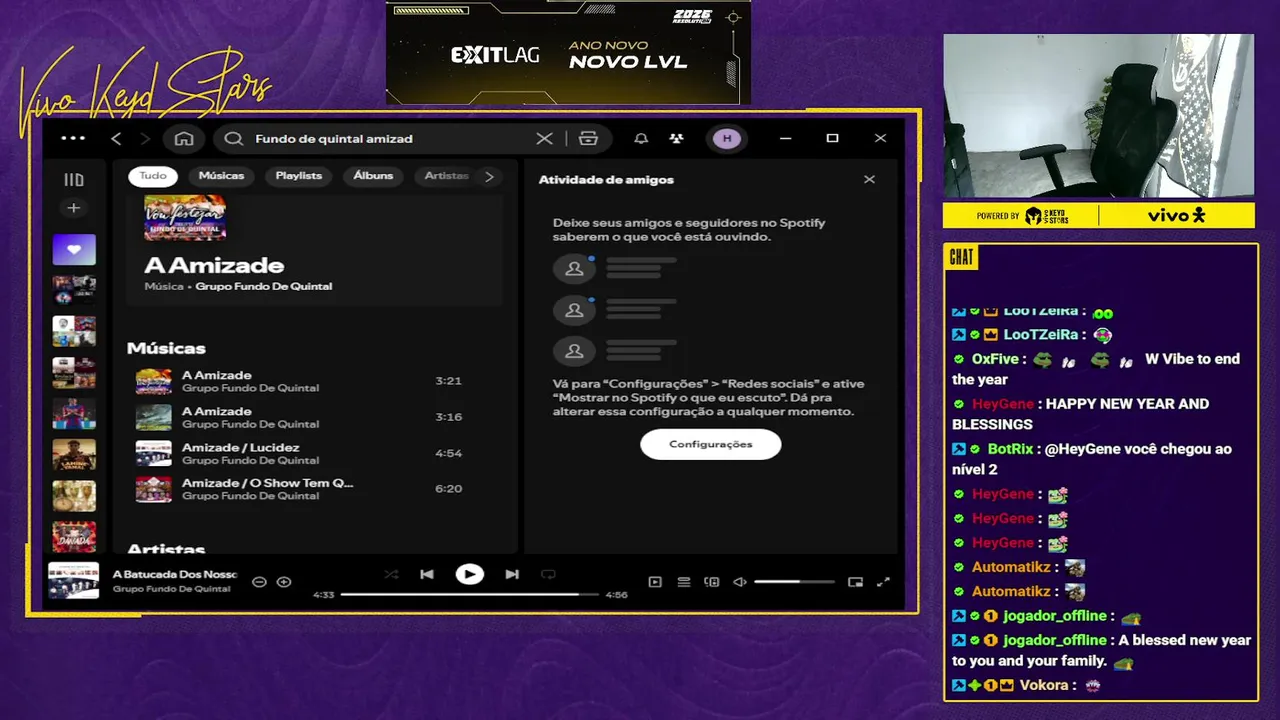Open the Spotify three-dot menu
This screenshot has height=720, width=1280.
pyautogui.click(x=73, y=138)
